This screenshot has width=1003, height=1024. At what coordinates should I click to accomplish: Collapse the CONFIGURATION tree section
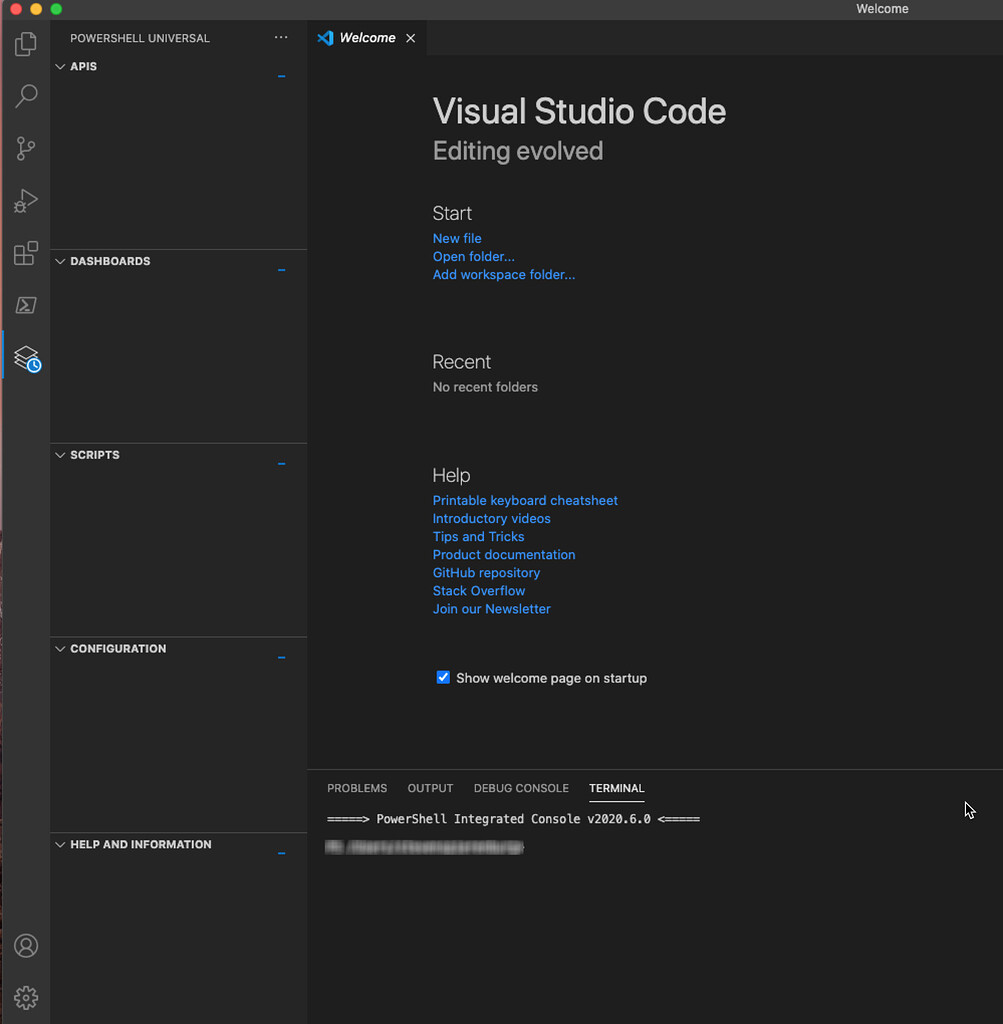tap(281, 657)
